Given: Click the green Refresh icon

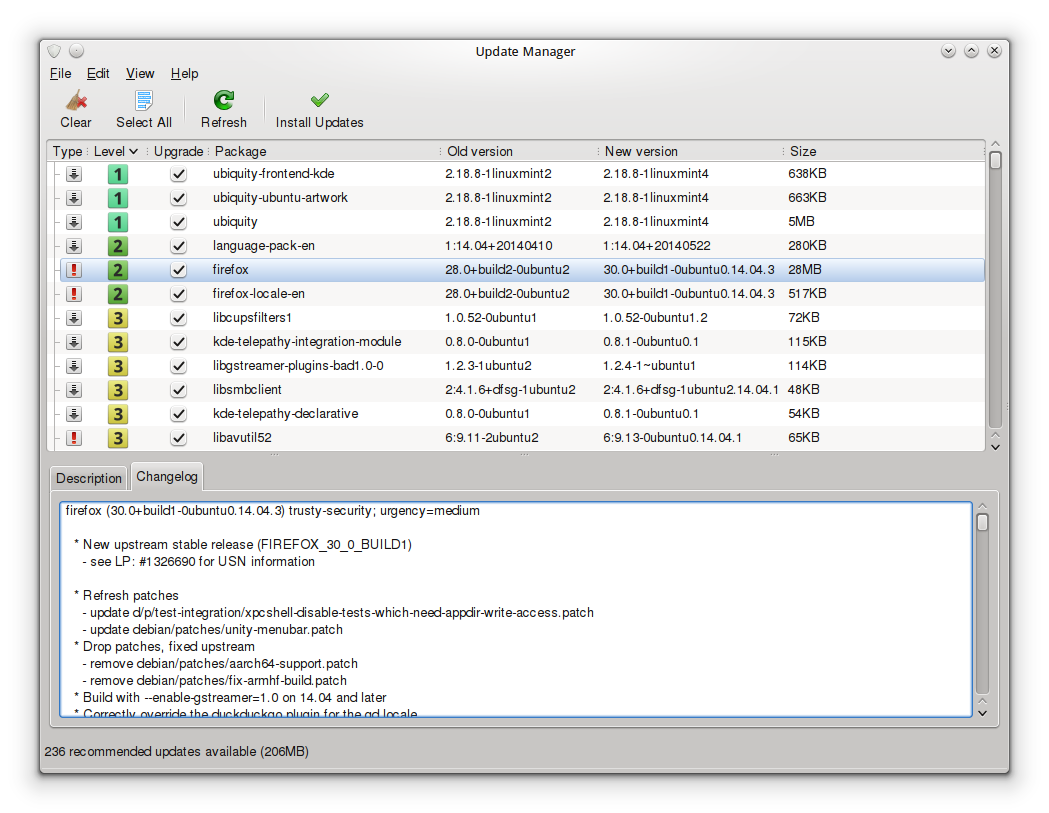Looking at the screenshot, I should point(223,100).
